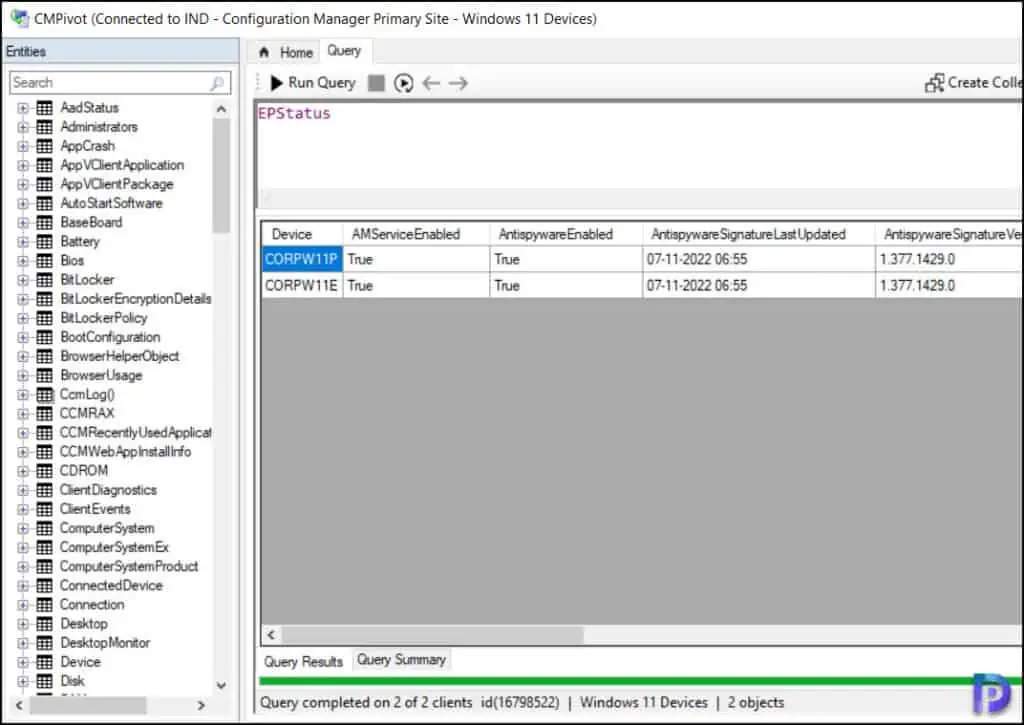Expand the BrowserHelperObject entity node

(x=23, y=357)
